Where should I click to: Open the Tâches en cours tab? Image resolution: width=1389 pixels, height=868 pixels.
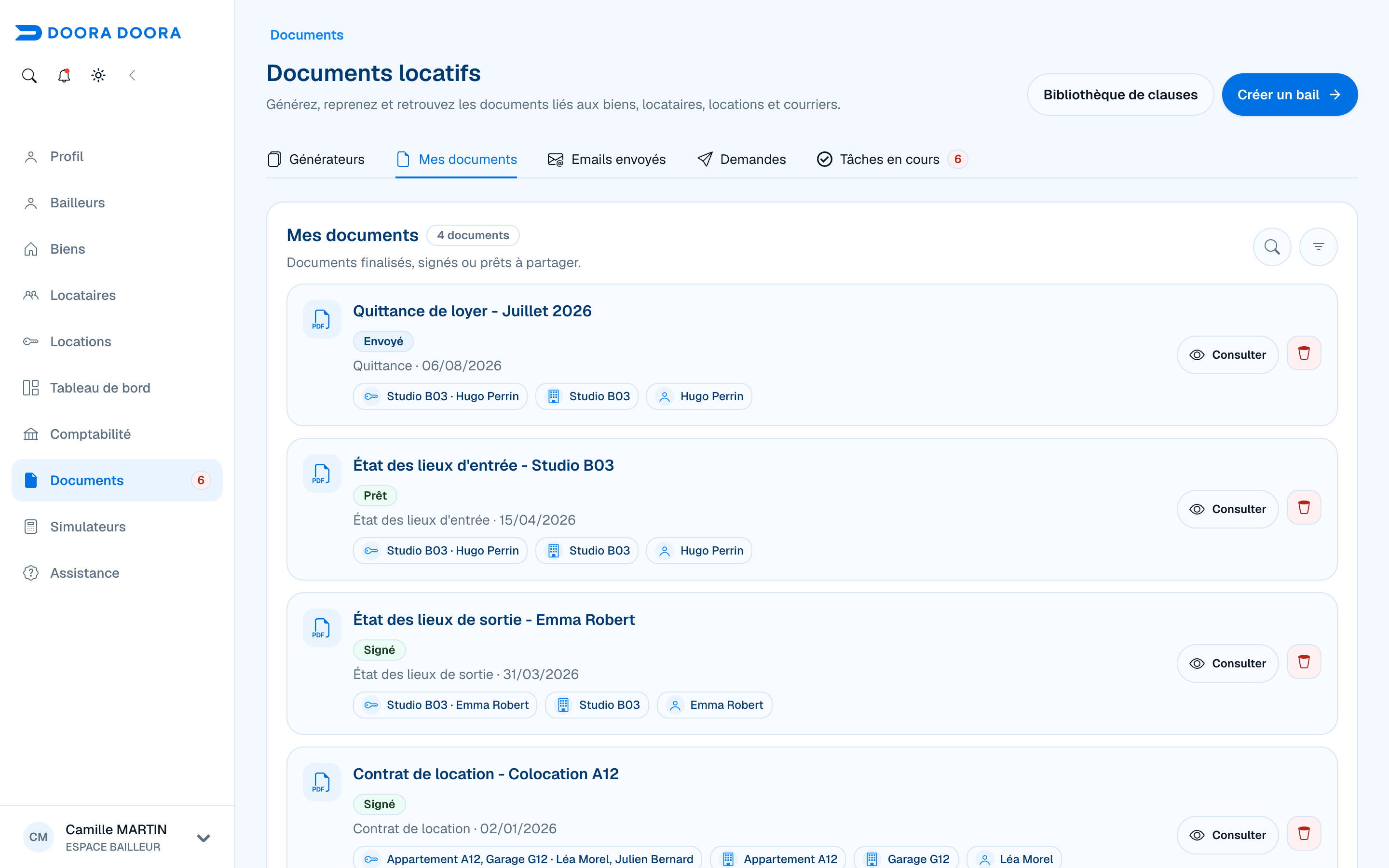pos(892,159)
